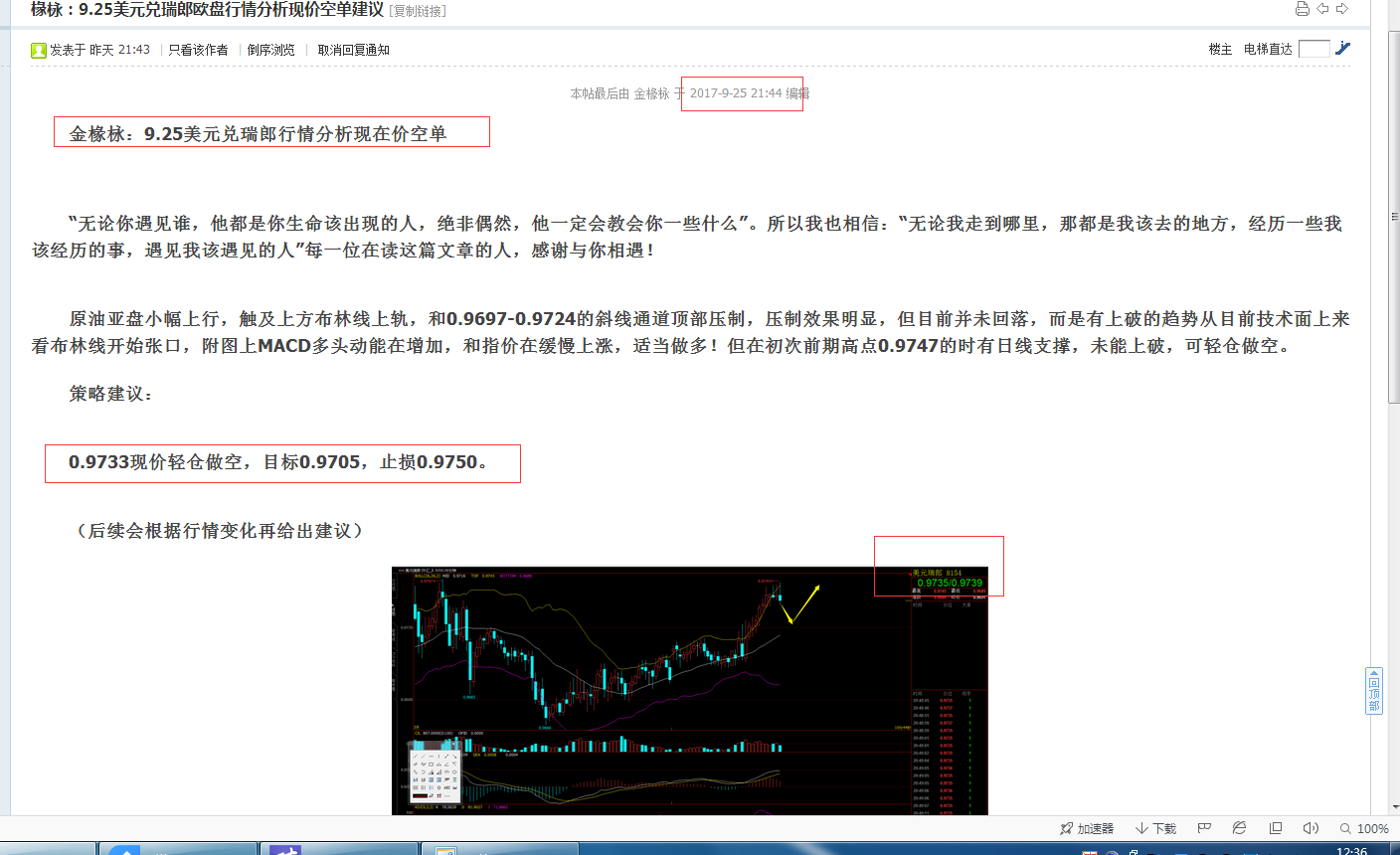Open the 下载 downloads in status bar
The image size is (1400, 855).
click(1155, 828)
